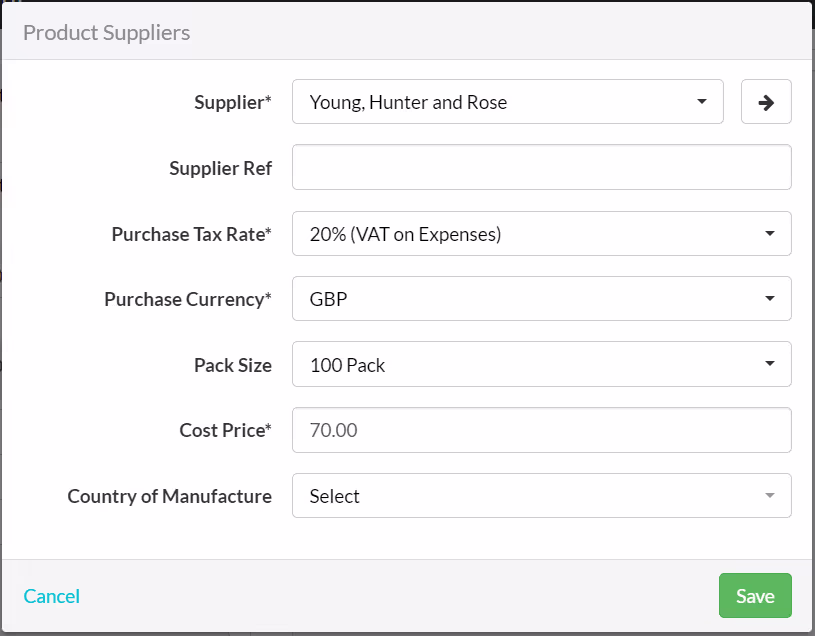Click the caret arrow in Supplier dropdown
815x636 pixels.
tap(702, 102)
